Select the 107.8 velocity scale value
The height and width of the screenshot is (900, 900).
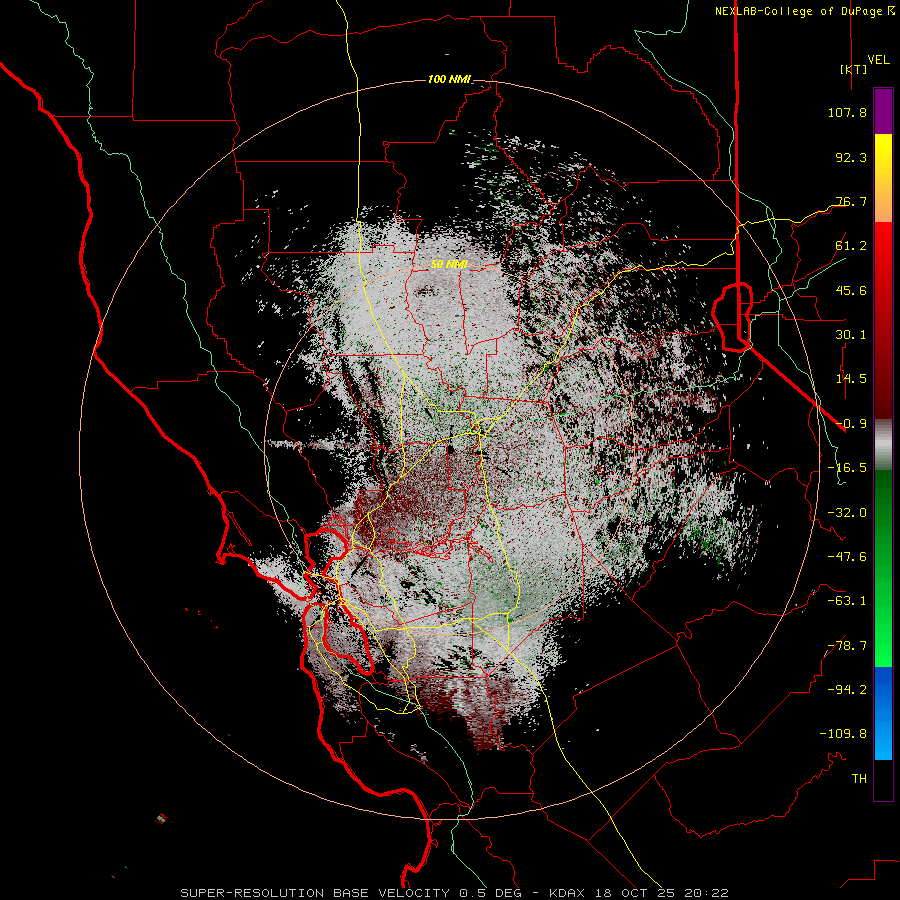click(847, 112)
